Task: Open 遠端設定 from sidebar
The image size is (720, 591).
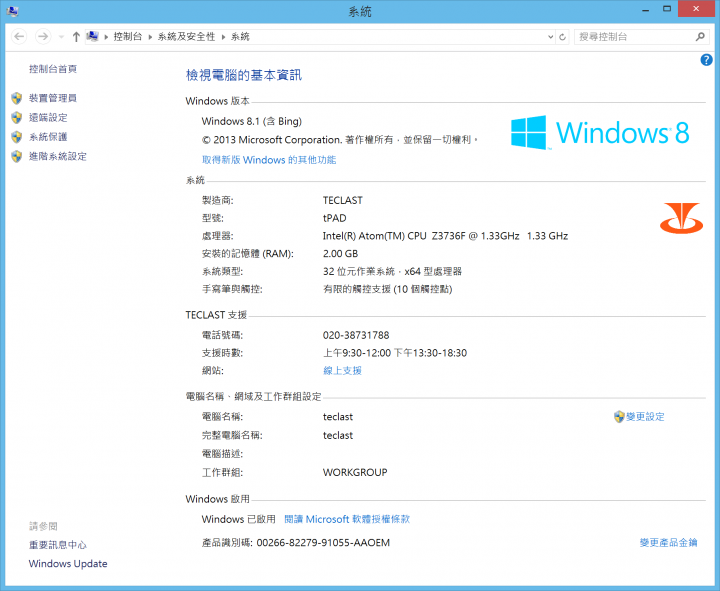Action: click(x=48, y=118)
